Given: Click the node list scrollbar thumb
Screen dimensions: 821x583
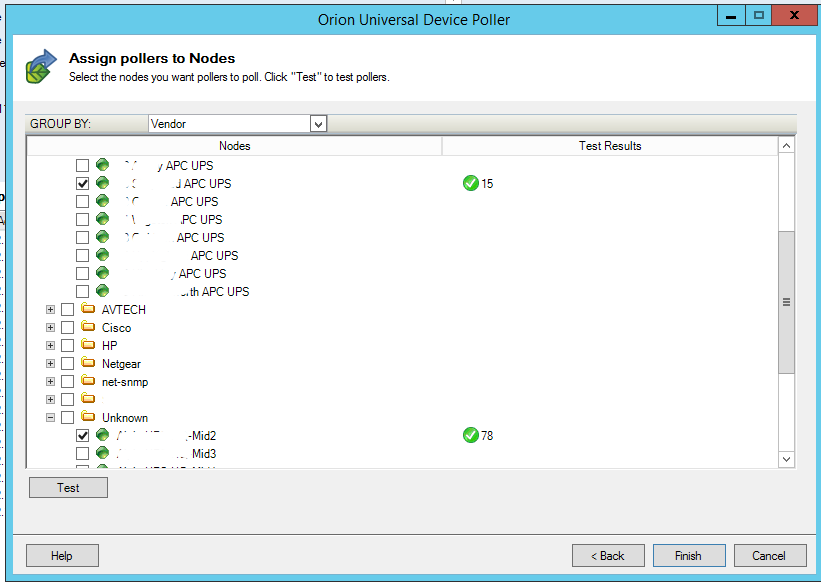Looking at the screenshot, I should [786, 302].
